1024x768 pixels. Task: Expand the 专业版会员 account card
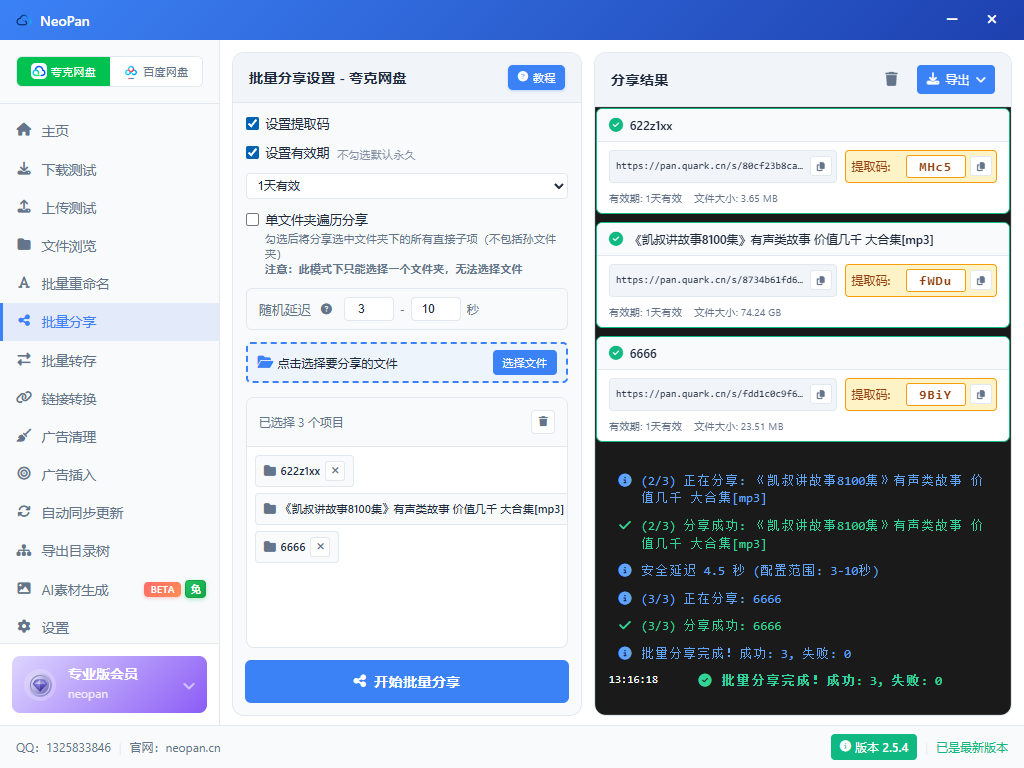[x=189, y=686]
